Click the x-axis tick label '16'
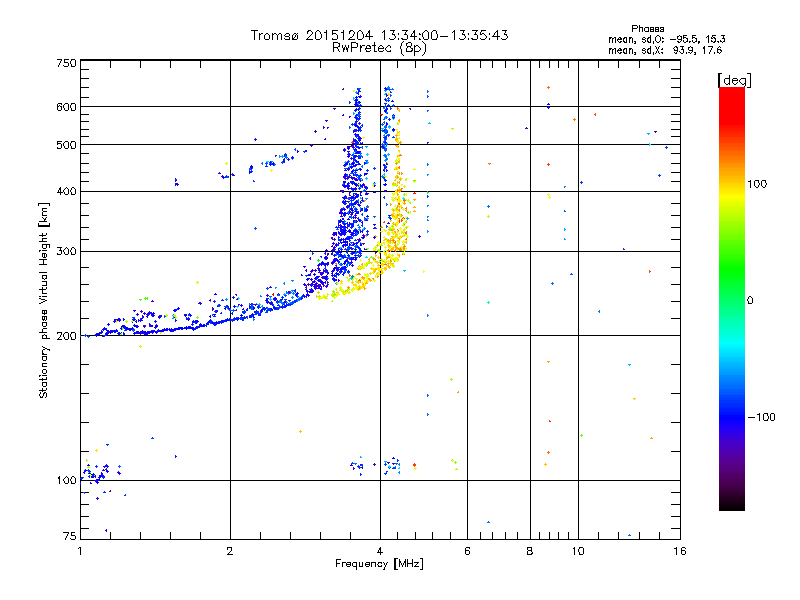This screenshot has width=800, height=600. pos(680,551)
